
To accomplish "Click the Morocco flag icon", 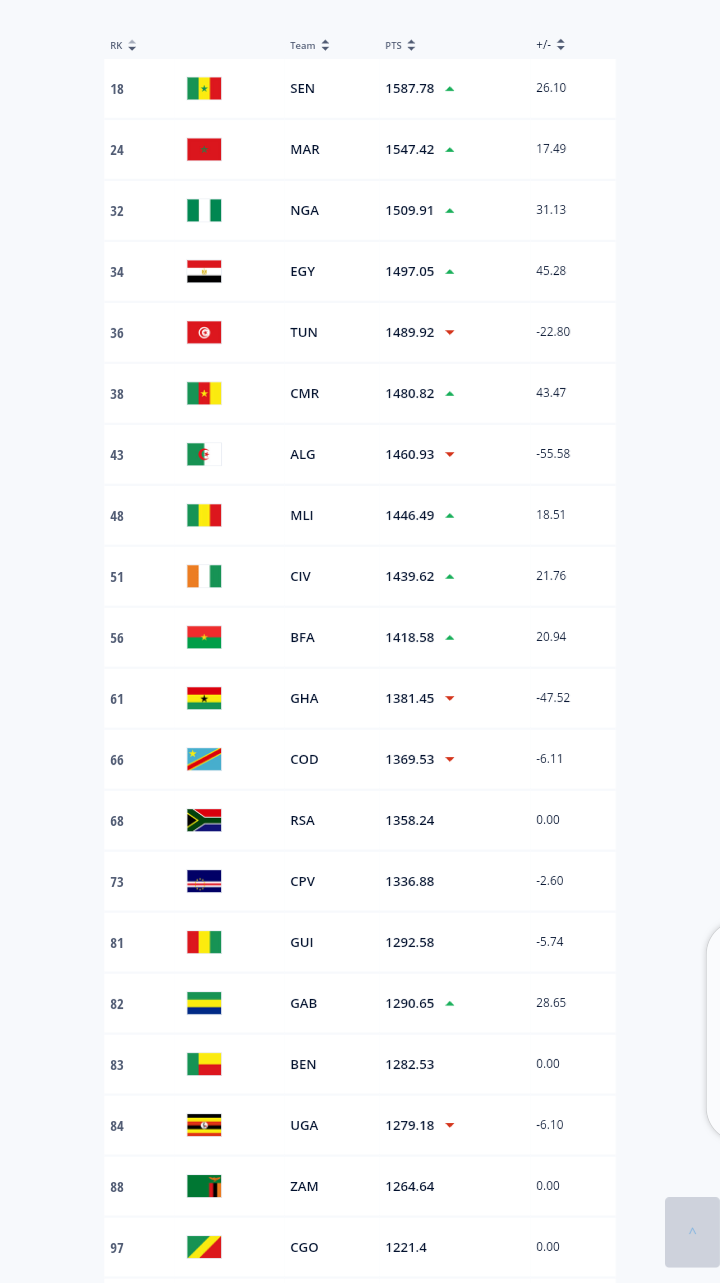I will 204,149.
